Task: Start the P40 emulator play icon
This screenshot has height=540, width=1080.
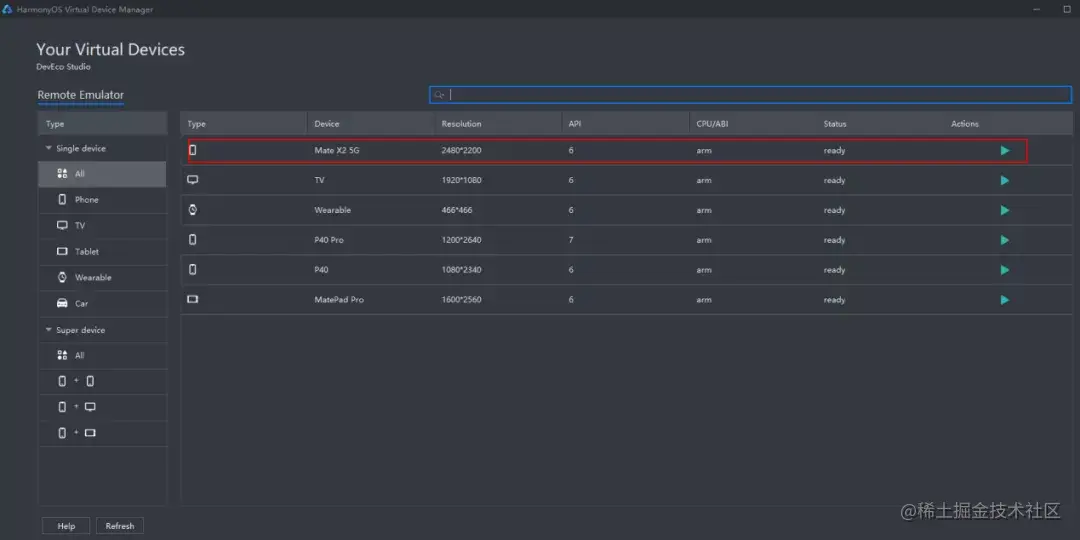Action: point(1005,270)
